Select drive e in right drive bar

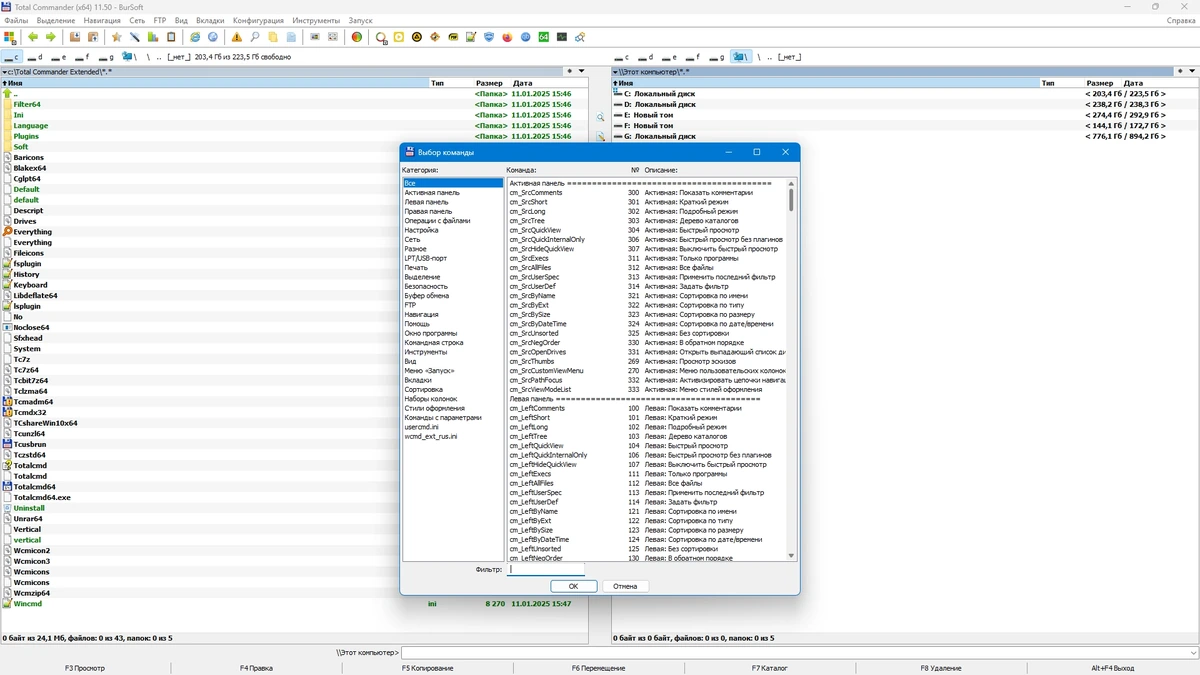pos(670,57)
